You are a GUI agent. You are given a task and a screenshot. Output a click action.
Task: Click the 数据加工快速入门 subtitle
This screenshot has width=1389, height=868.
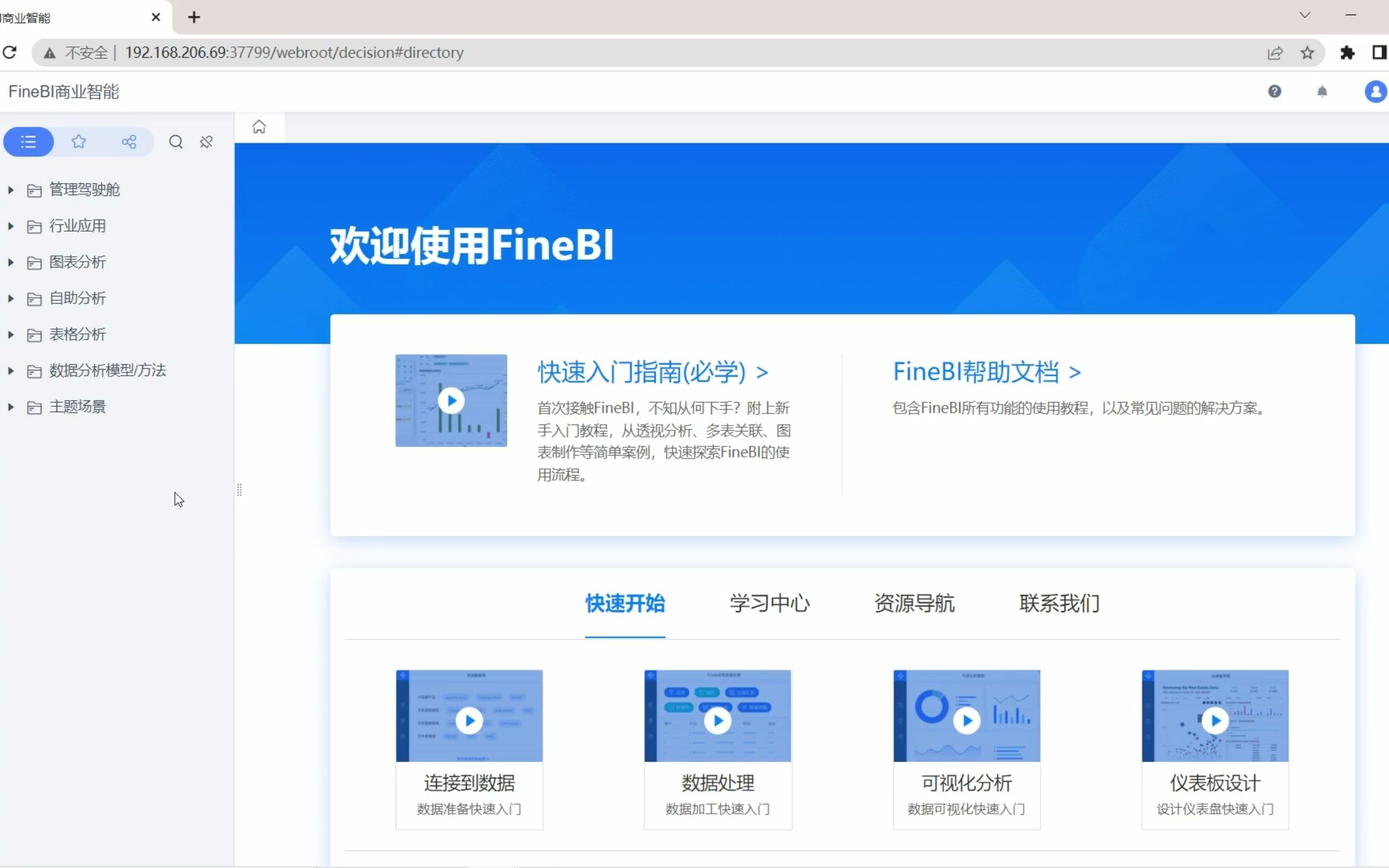[717, 810]
